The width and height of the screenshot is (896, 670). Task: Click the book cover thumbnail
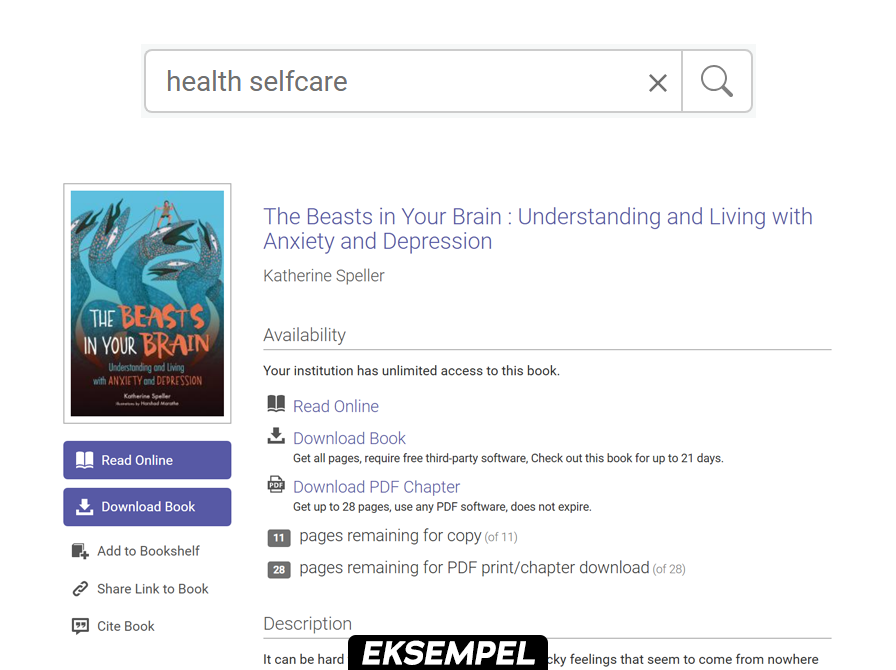[x=147, y=303]
